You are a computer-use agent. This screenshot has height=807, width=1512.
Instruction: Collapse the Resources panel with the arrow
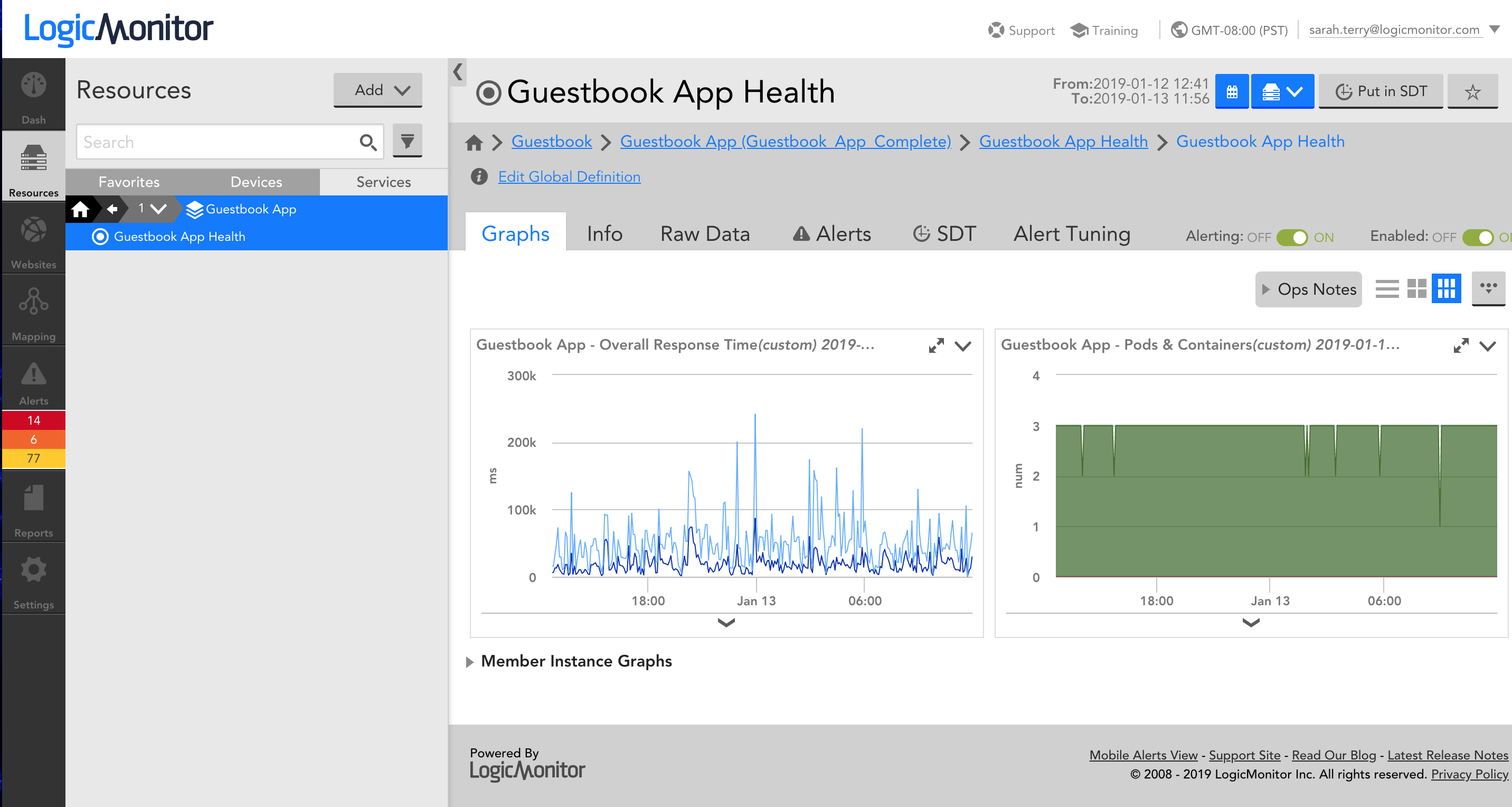(458, 72)
